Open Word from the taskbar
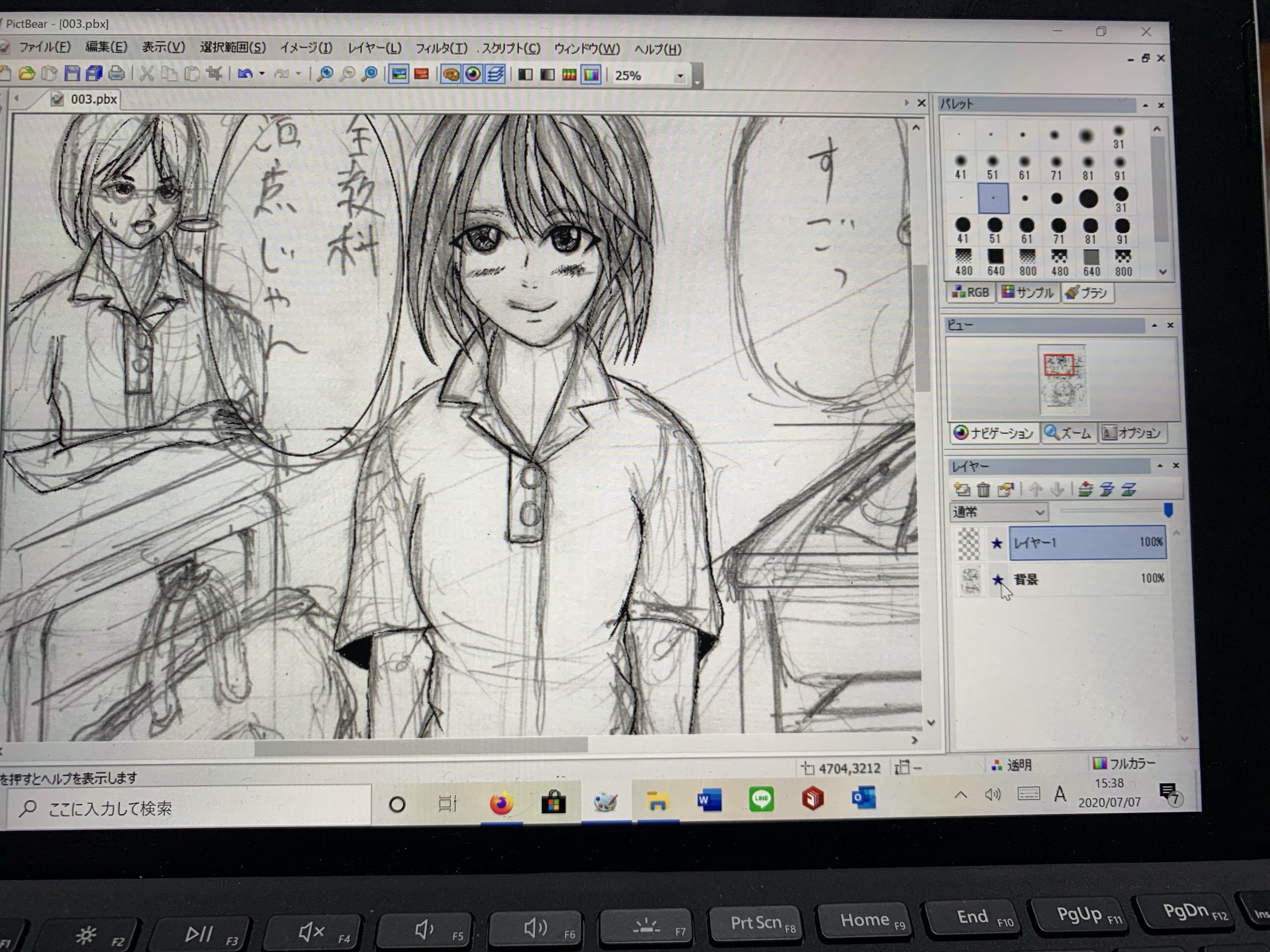Viewport: 1270px width, 952px height. pyautogui.click(x=708, y=800)
